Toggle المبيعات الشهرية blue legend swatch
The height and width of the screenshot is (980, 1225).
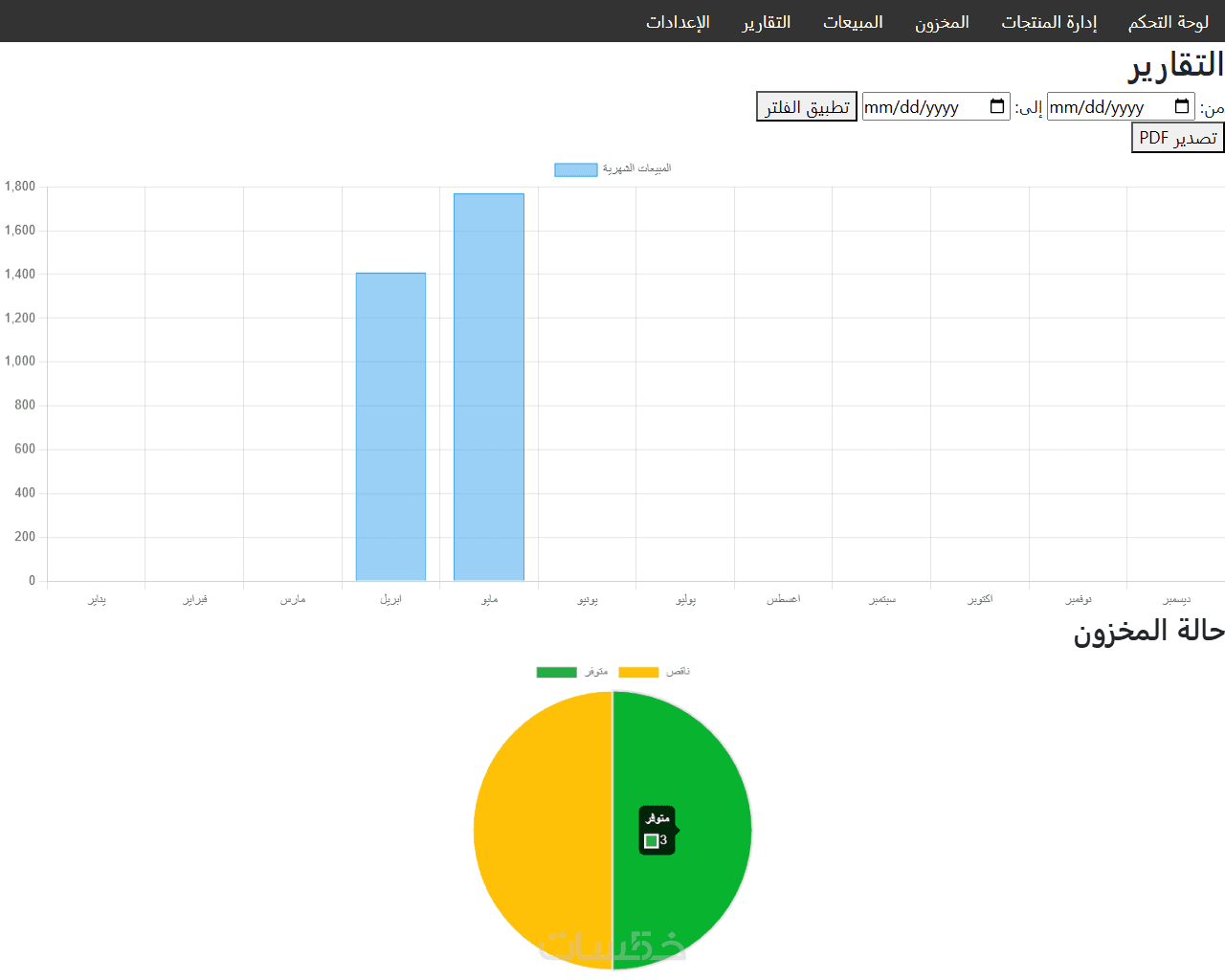pyautogui.click(x=576, y=169)
